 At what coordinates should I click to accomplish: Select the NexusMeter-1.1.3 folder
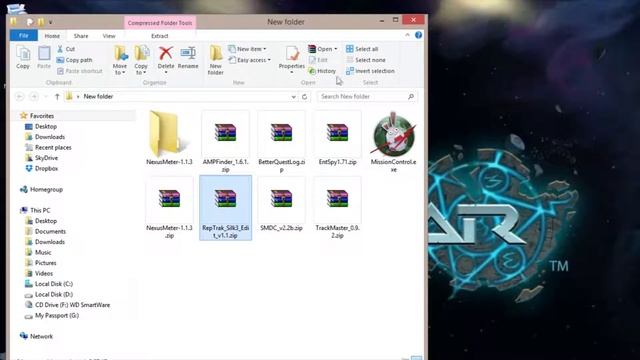click(x=169, y=138)
